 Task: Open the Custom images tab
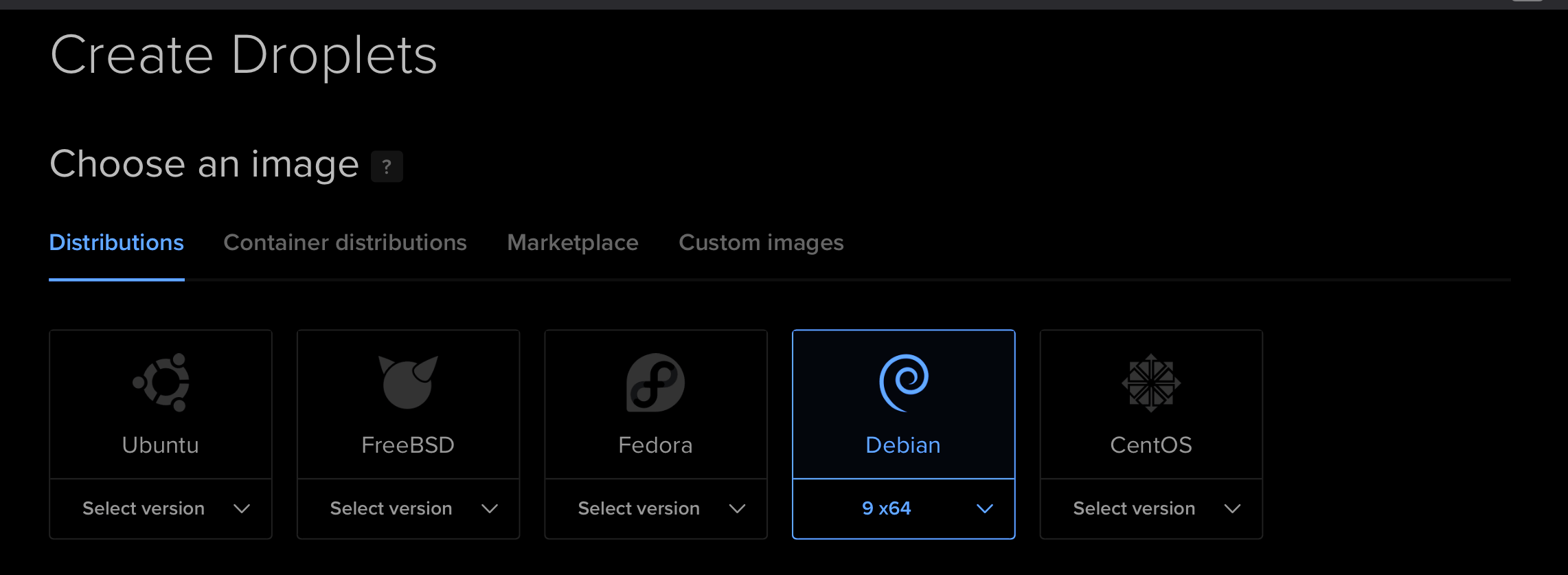761,243
